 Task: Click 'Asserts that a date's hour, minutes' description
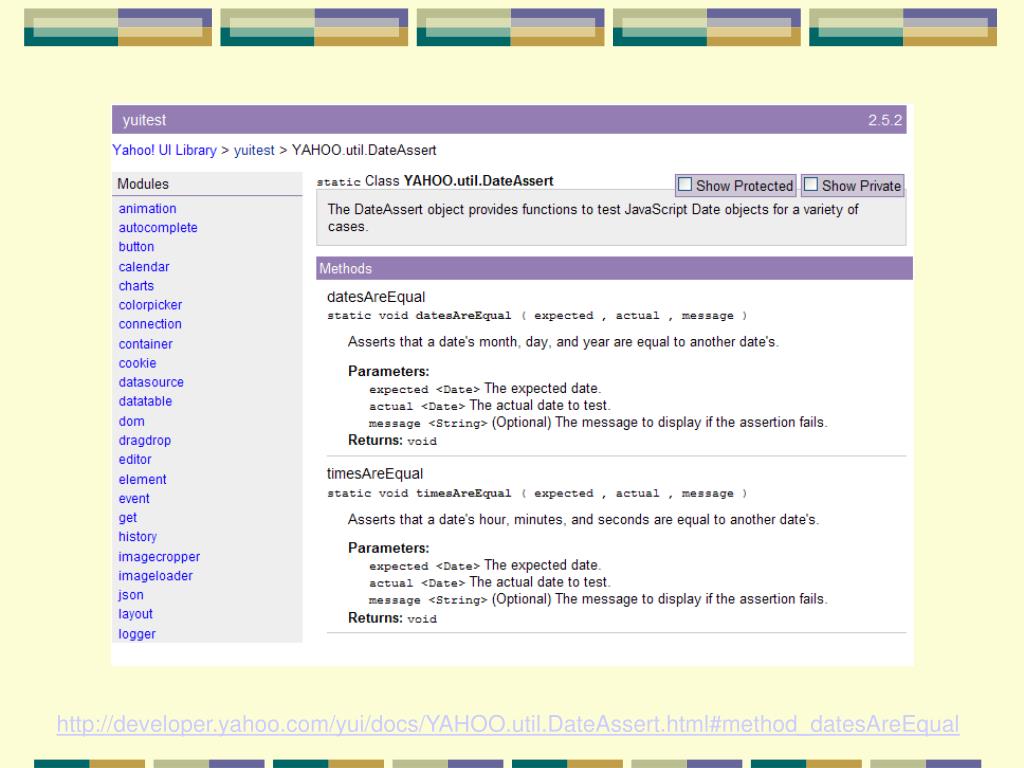coord(583,519)
